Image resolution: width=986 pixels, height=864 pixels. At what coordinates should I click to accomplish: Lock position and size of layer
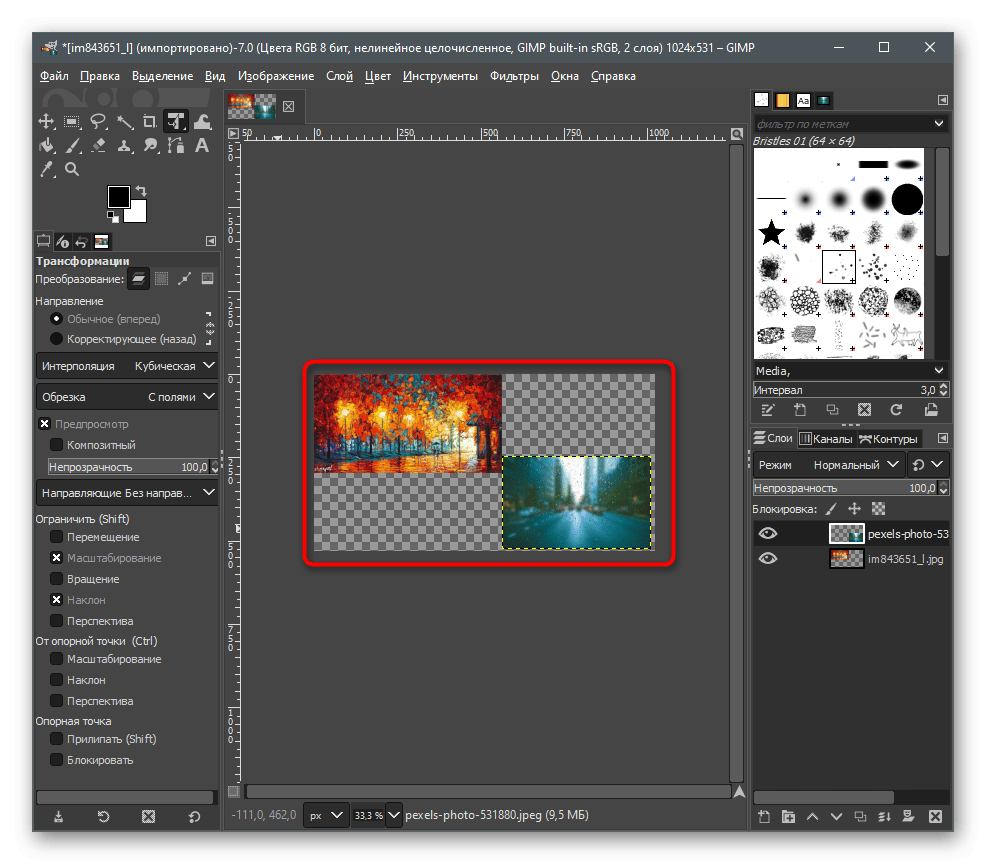854,509
